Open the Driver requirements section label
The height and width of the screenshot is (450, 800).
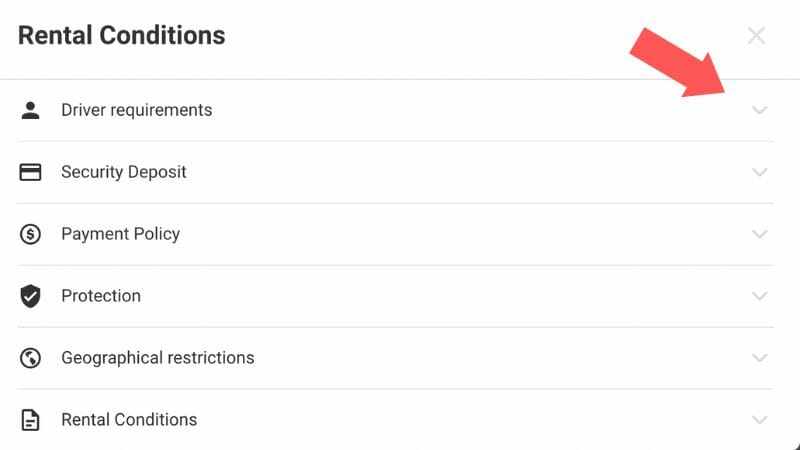coord(136,110)
